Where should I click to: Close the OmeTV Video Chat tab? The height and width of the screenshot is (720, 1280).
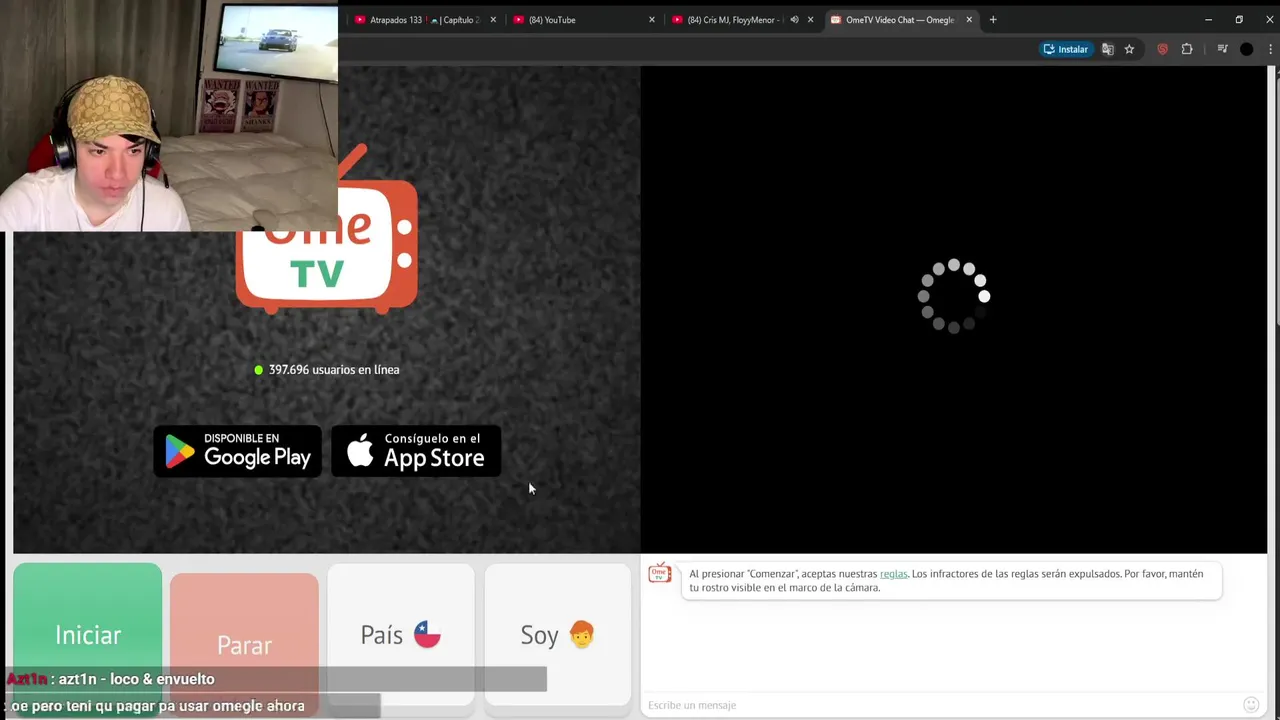[969, 20]
